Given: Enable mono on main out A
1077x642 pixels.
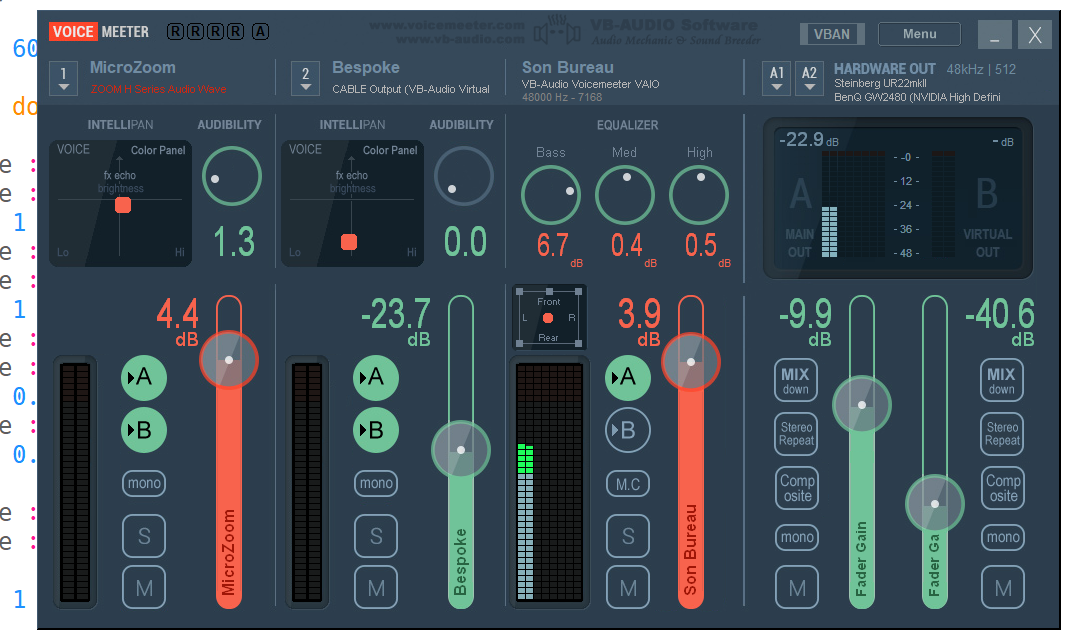Looking at the screenshot, I should 797,537.
